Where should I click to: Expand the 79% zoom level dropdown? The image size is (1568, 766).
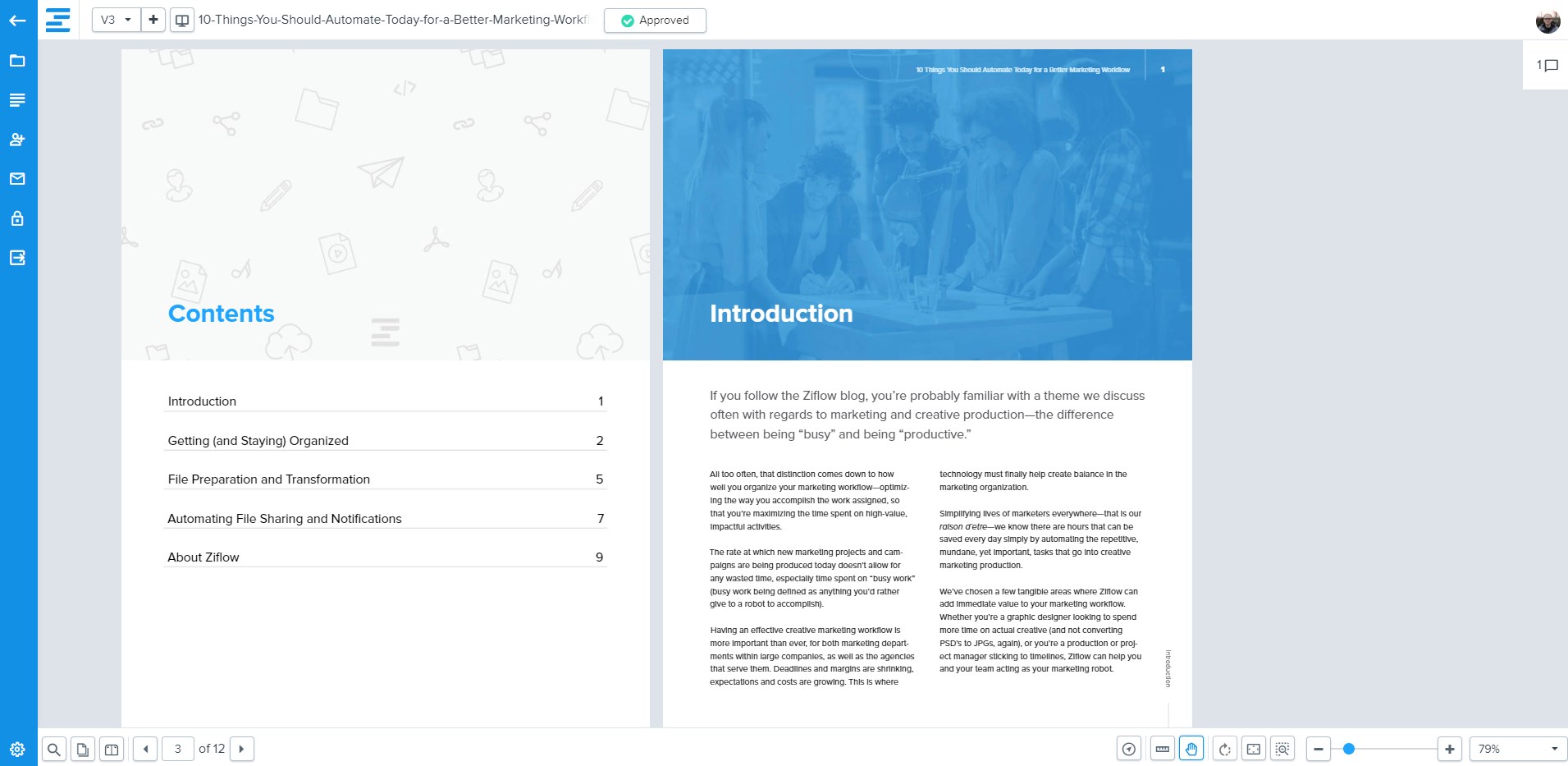(x=1516, y=749)
